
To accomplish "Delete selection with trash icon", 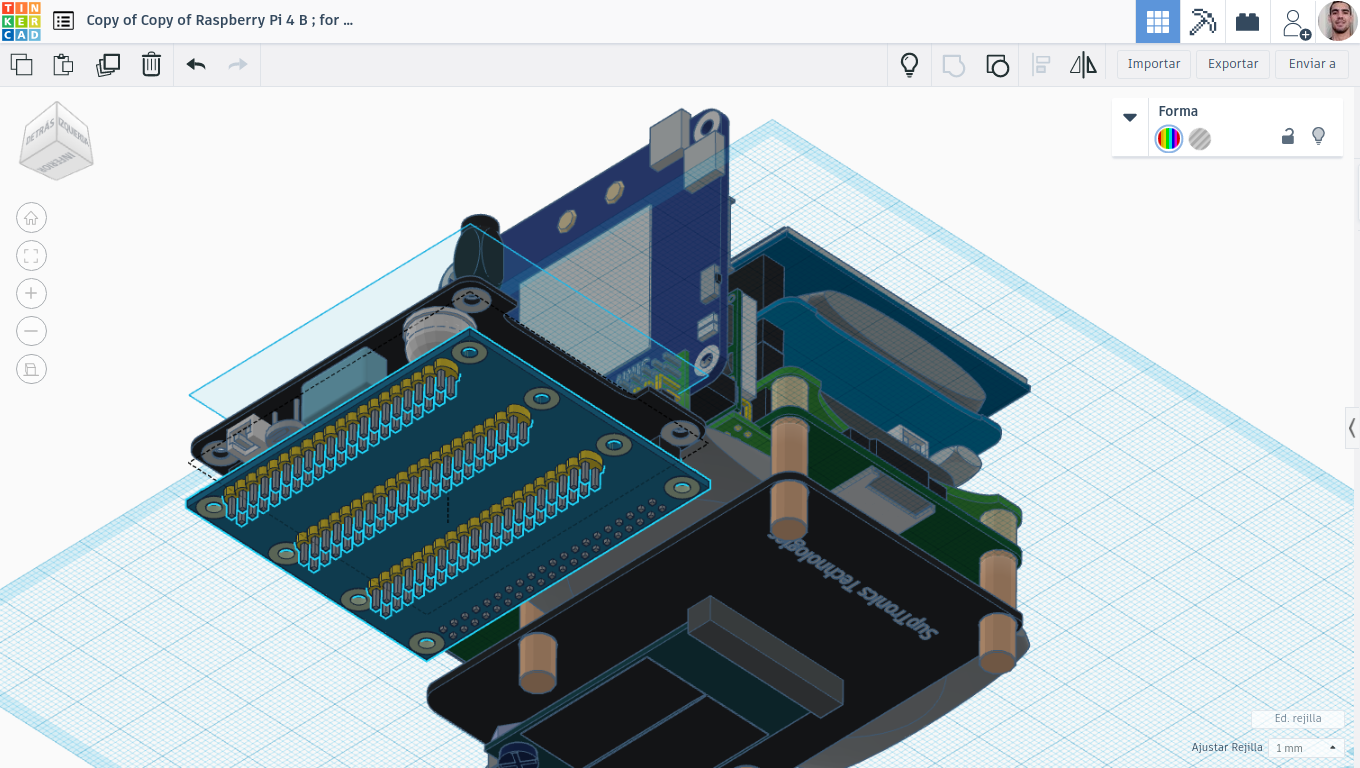I will (x=151, y=65).
